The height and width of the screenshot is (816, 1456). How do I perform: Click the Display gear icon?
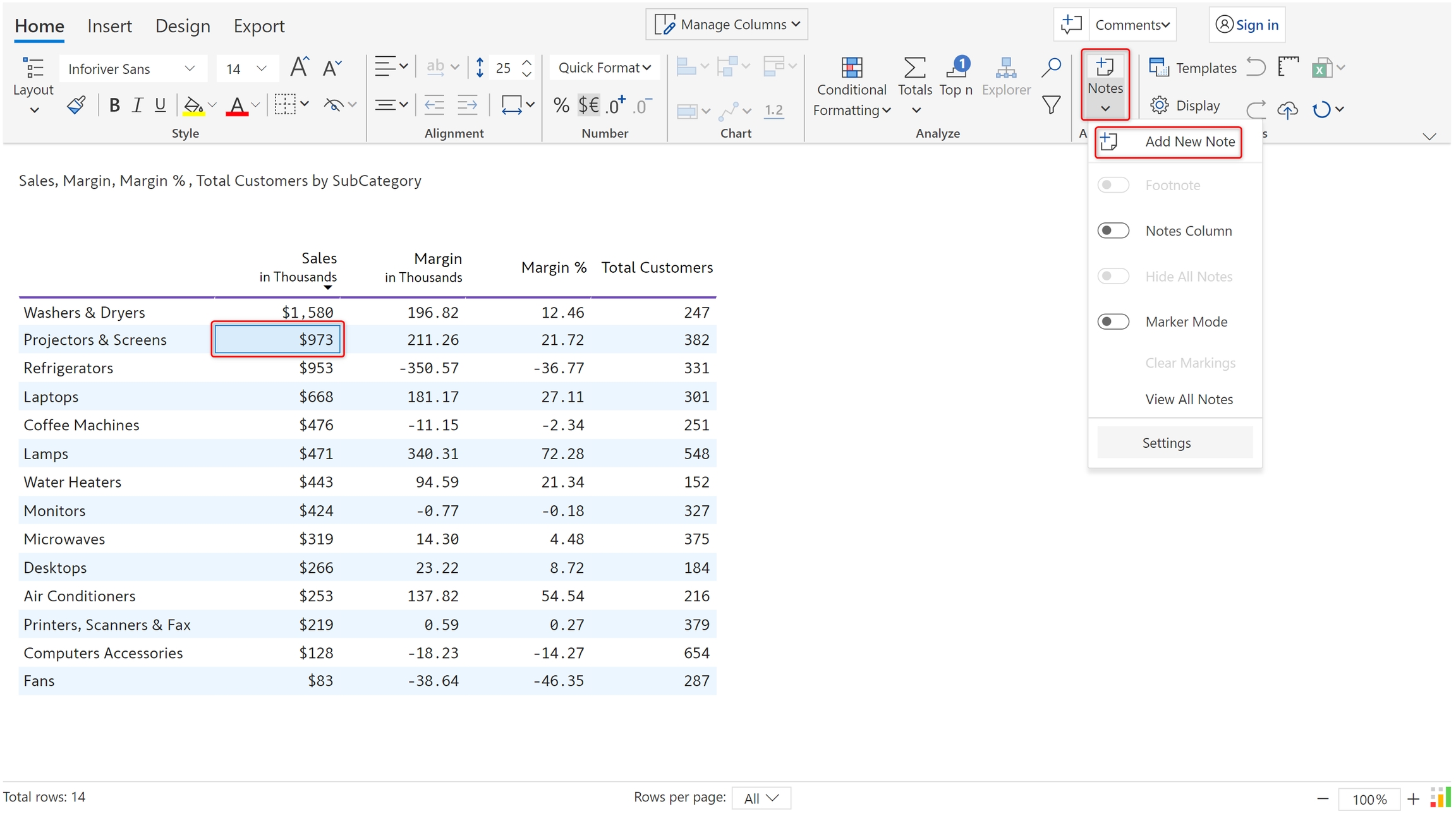1160,105
